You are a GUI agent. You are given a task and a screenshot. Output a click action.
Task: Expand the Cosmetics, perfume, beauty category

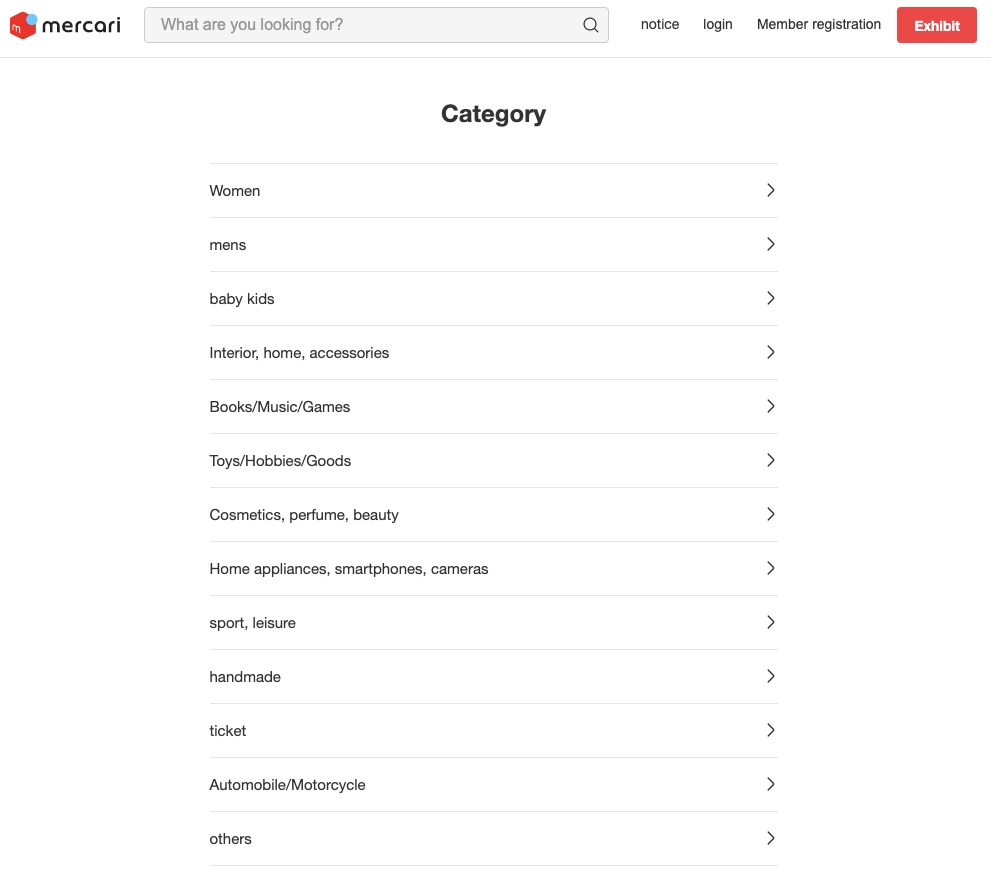pyautogui.click(x=493, y=515)
